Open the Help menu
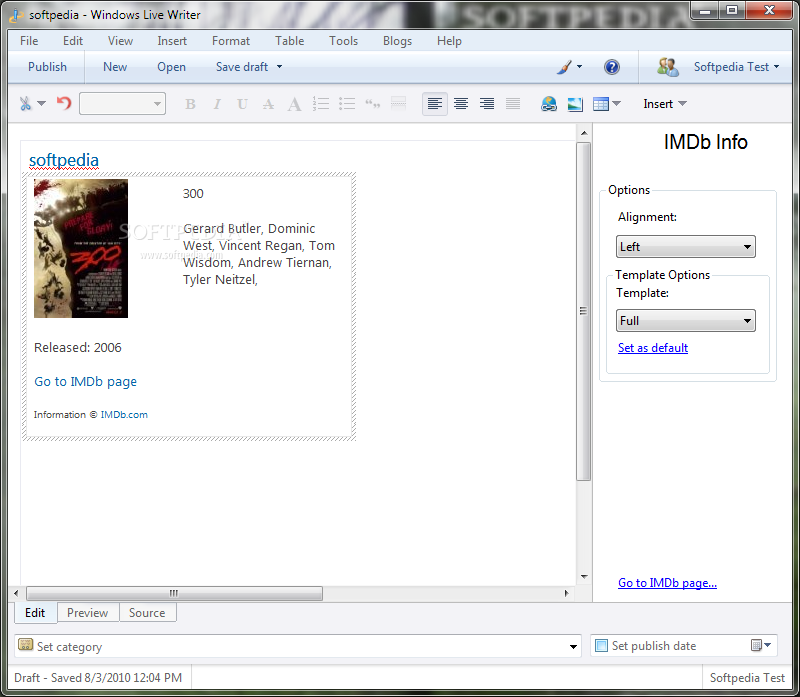800x697 pixels. point(449,41)
